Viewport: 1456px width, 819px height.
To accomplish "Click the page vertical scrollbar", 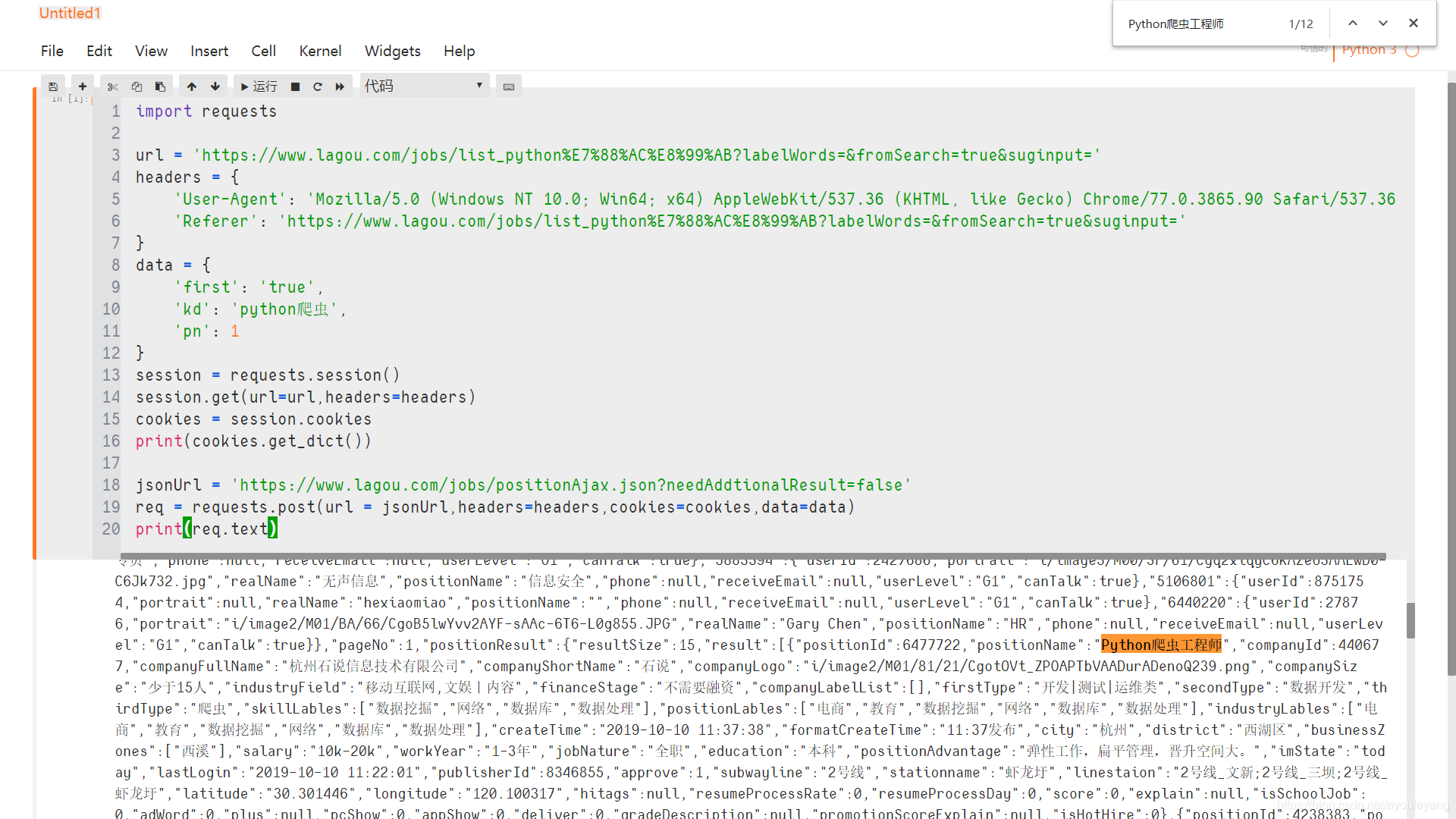I will (x=1451, y=379).
